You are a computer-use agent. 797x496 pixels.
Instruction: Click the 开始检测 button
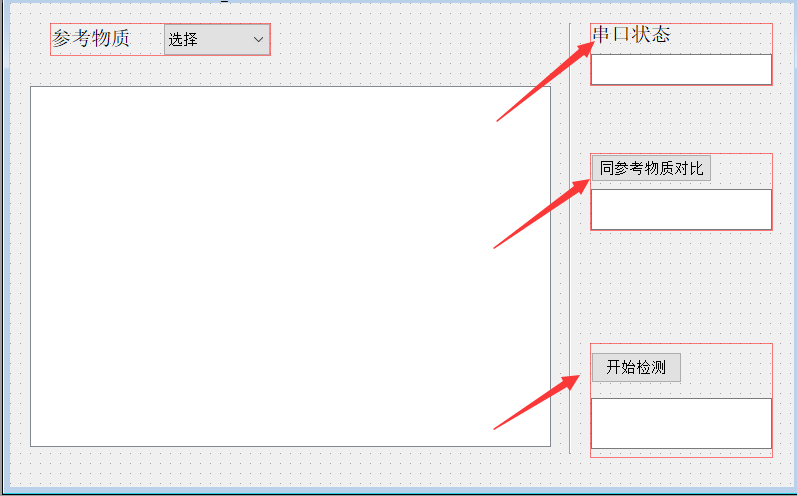click(636, 367)
